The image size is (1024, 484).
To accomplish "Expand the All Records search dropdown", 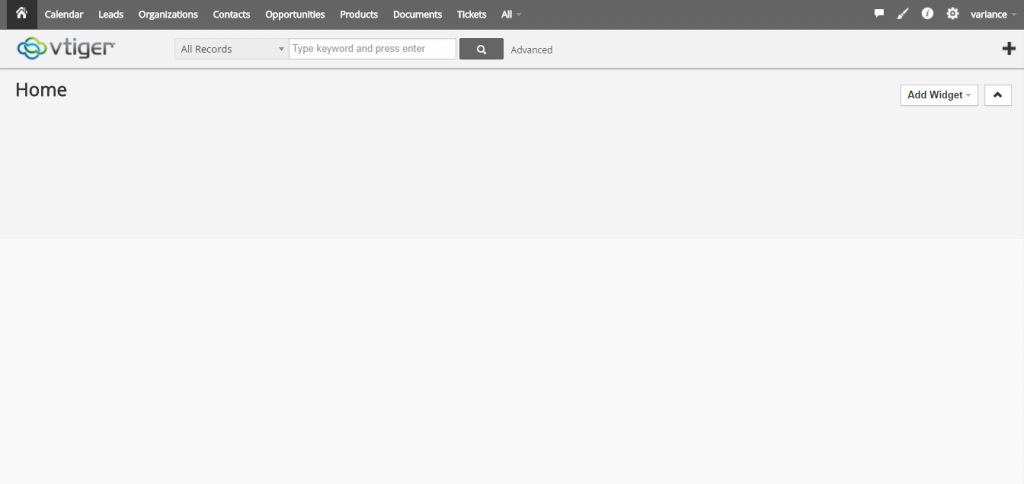I will [232, 49].
